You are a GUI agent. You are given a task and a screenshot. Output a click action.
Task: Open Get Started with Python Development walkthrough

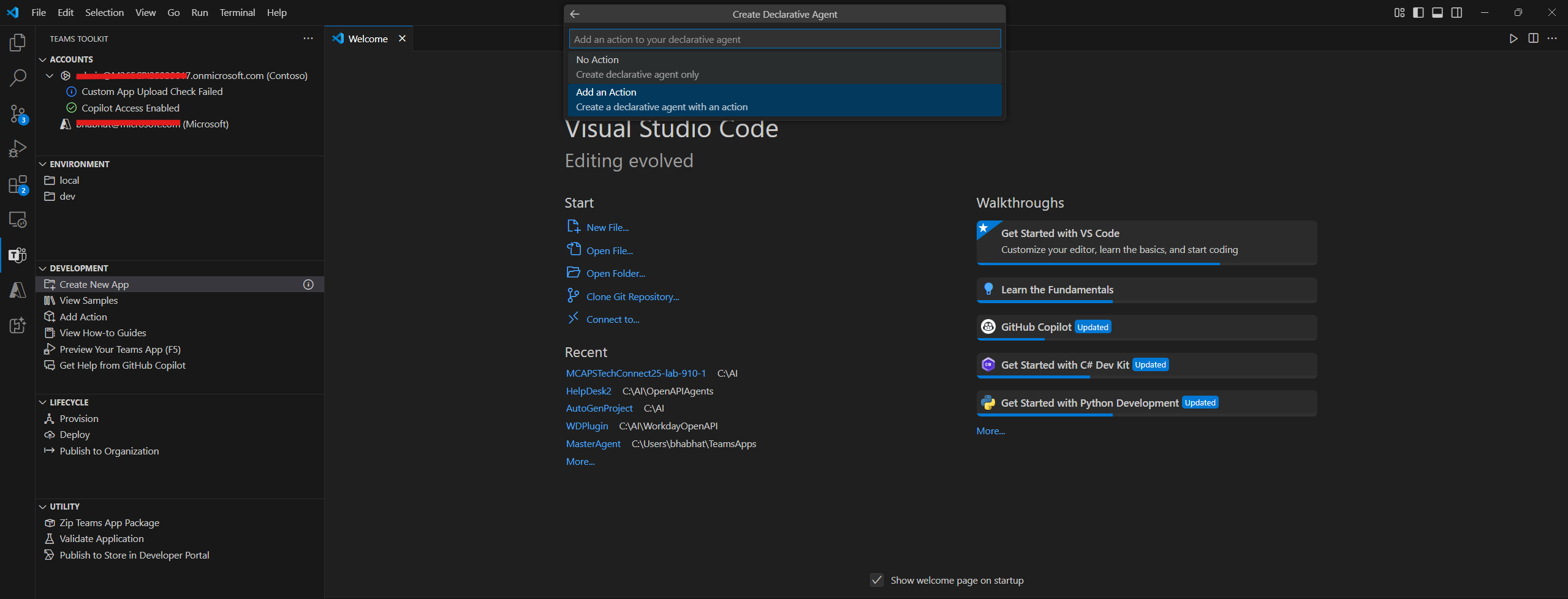click(x=1146, y=403)
